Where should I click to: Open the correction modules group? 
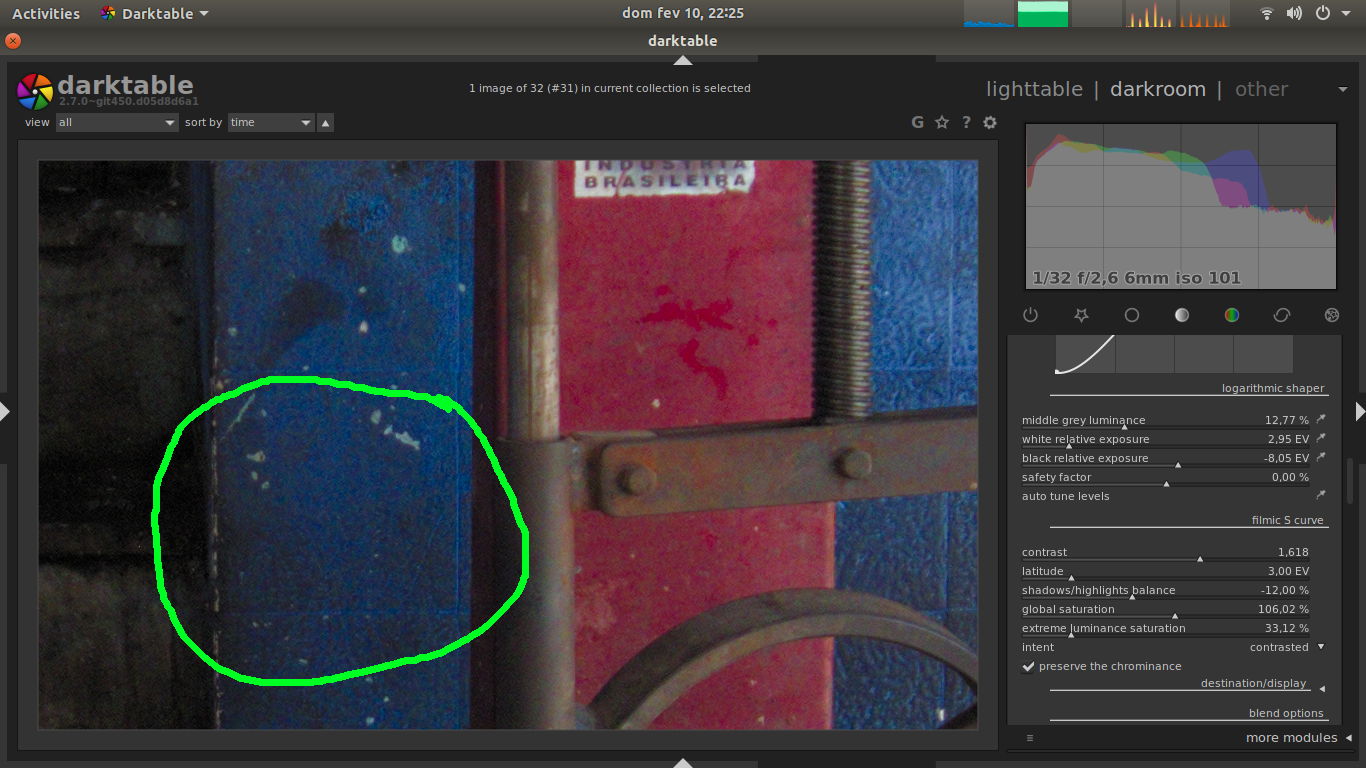tap(1282, 315)
